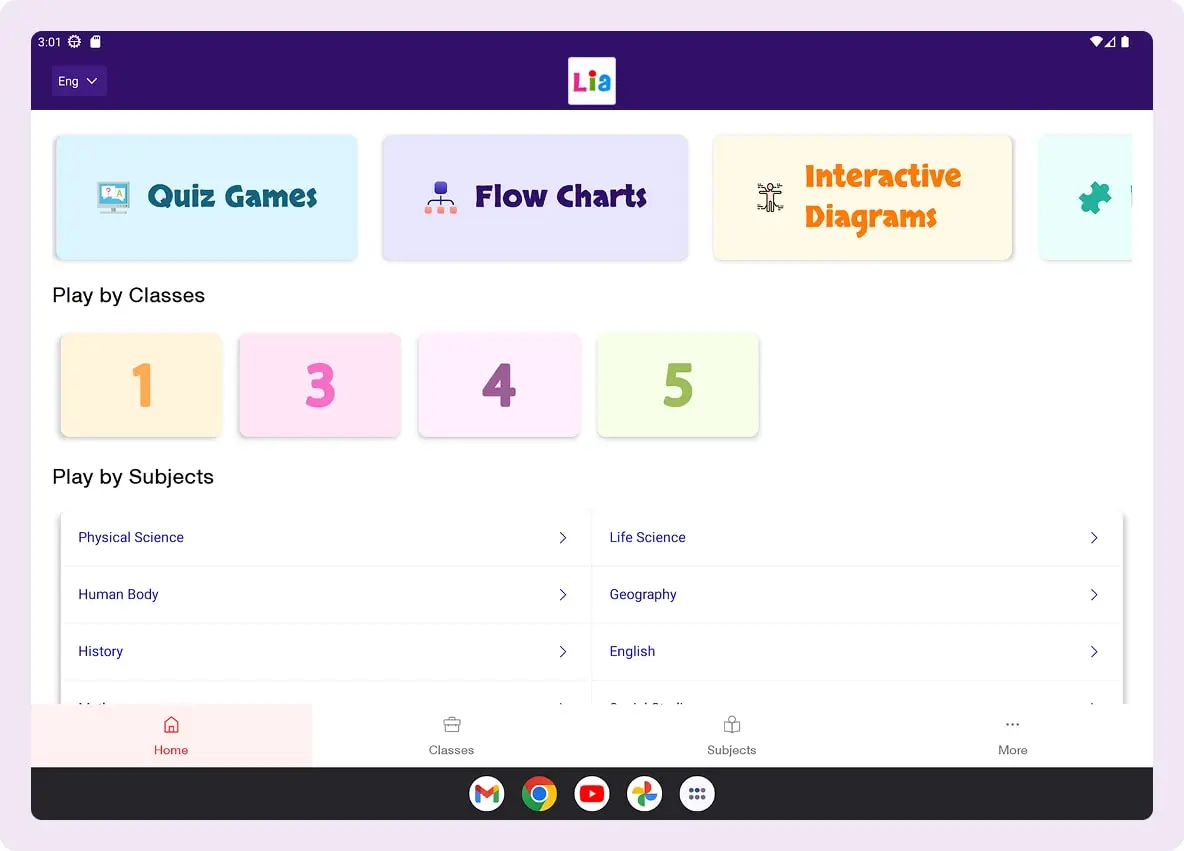Switch to the Subjects tab
Screen dimensions: 1184x851
[x=731, y=736]
